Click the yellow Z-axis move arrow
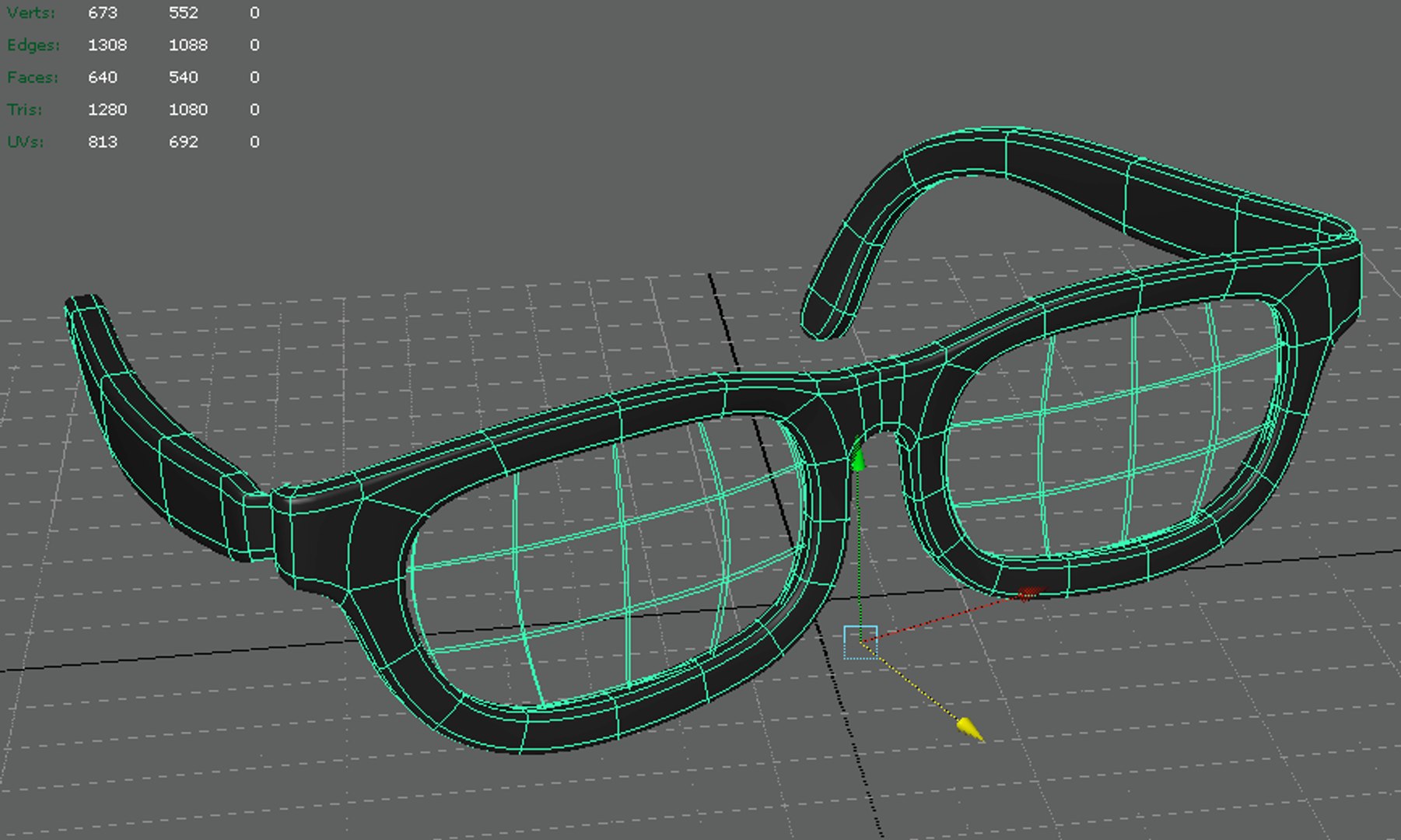 coord(970,729)
